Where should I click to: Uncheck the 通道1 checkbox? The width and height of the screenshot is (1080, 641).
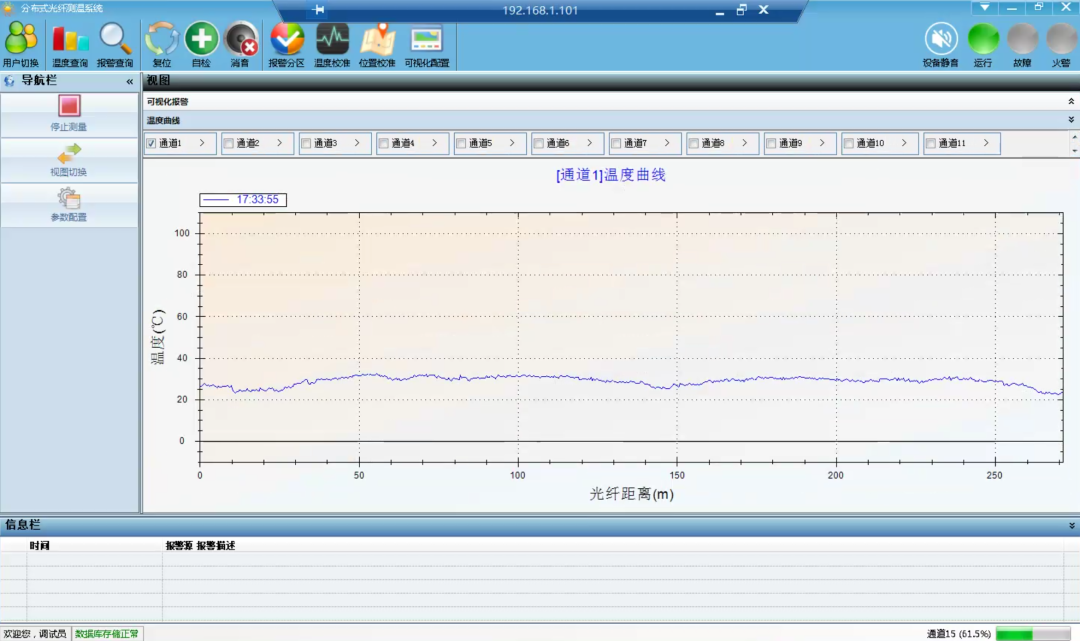[152, 143]
